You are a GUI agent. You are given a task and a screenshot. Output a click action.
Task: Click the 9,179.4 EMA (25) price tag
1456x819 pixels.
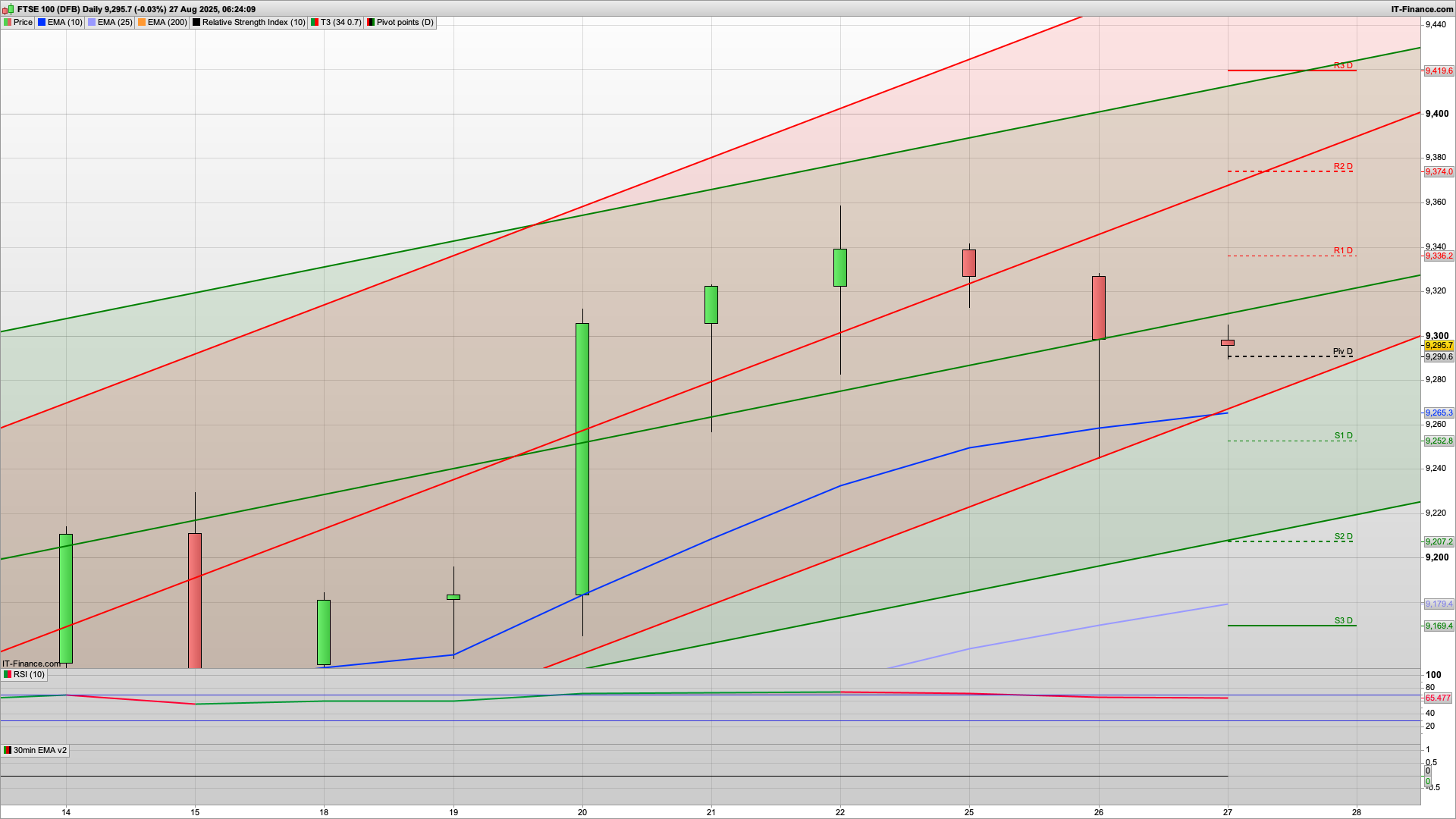tap(1439, 604)
